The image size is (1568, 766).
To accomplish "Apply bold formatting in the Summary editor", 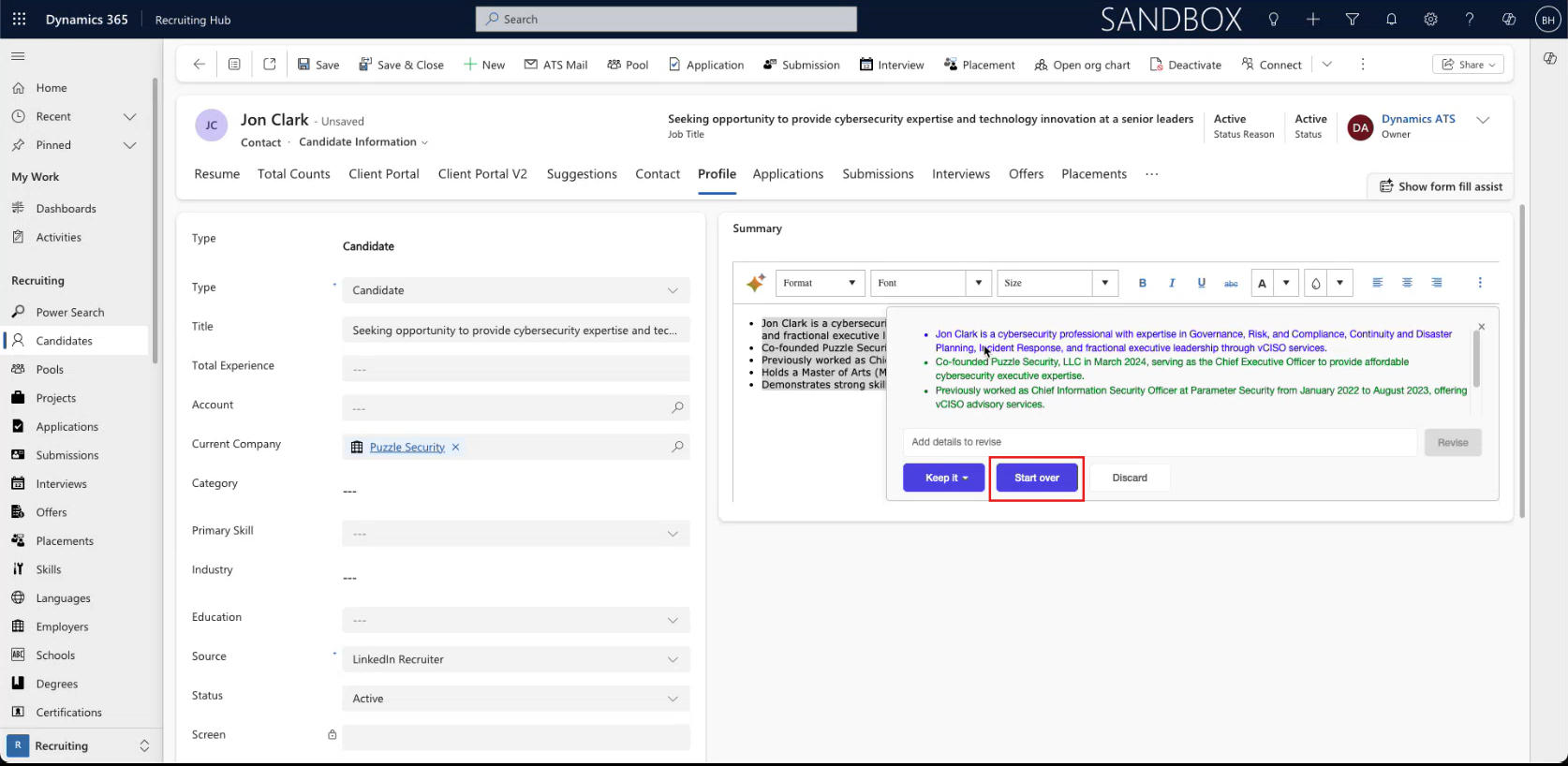I will point(1142,283).
